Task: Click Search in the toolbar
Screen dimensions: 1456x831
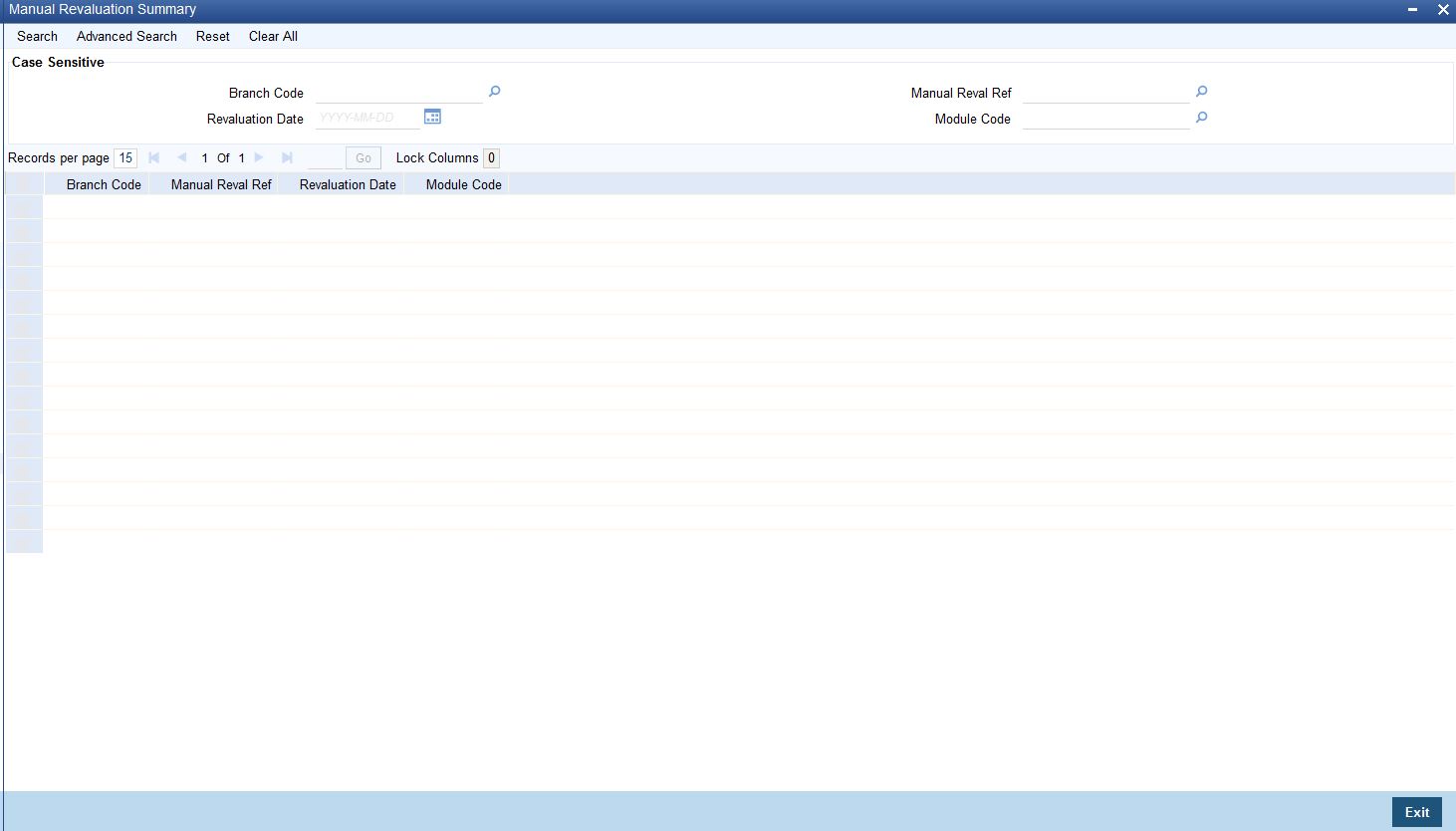Action: click(x=37, y=36)
